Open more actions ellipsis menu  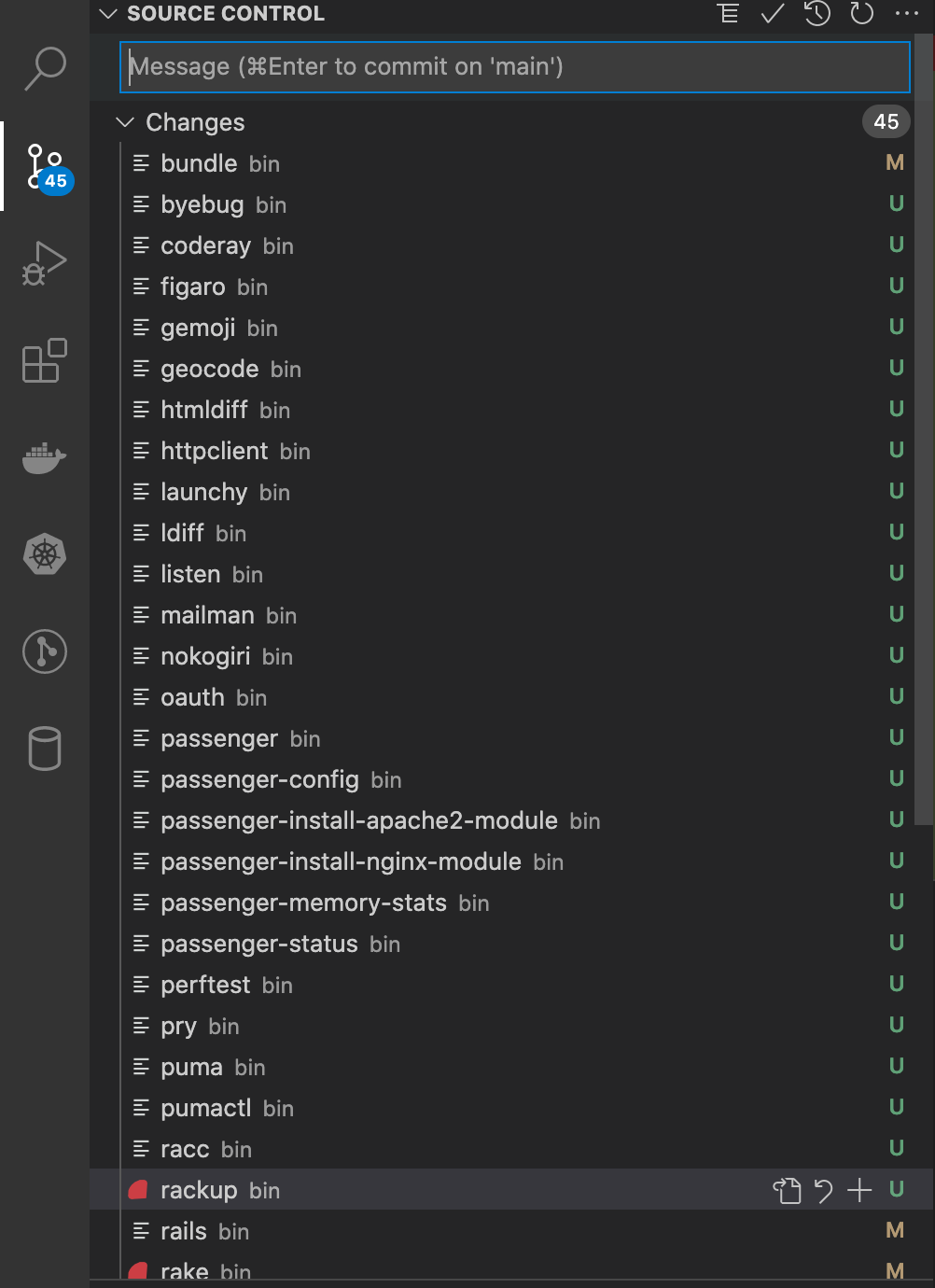(x=906, y=13)
